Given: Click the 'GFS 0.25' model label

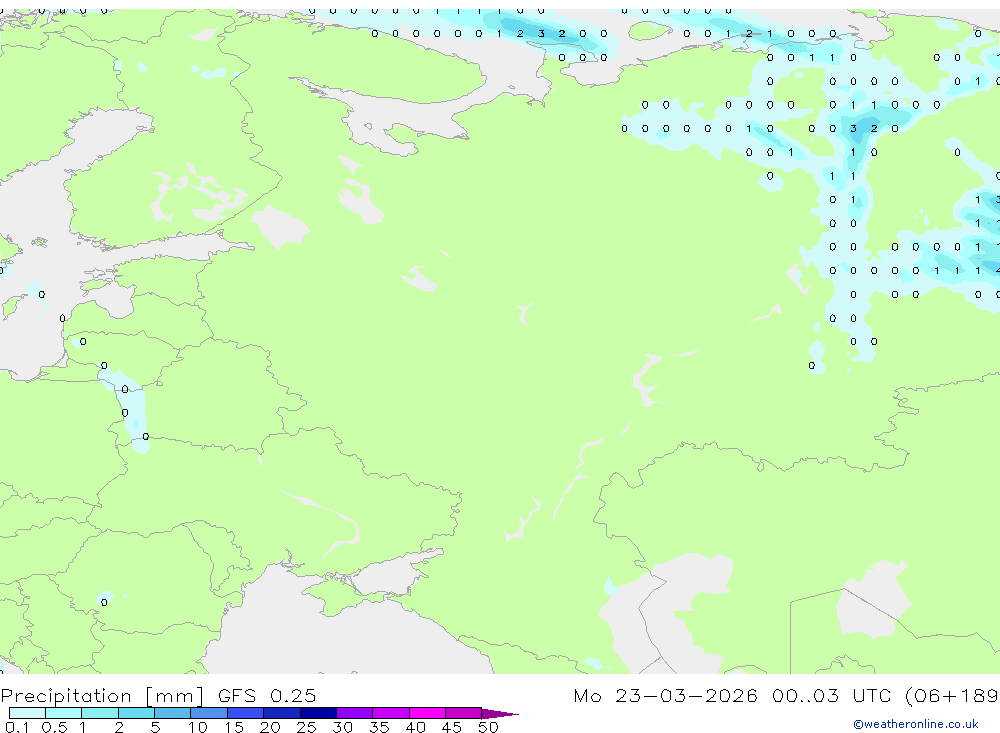Looking at the screenshot, I should (x=267, y=695).
